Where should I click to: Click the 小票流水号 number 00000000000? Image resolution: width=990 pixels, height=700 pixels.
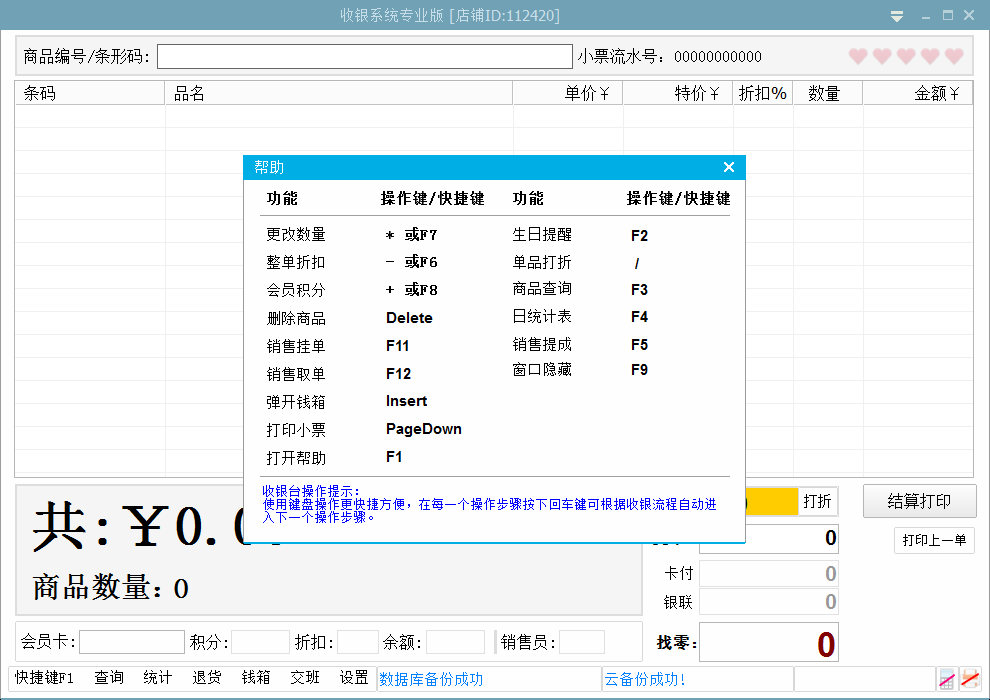point(718,57)
